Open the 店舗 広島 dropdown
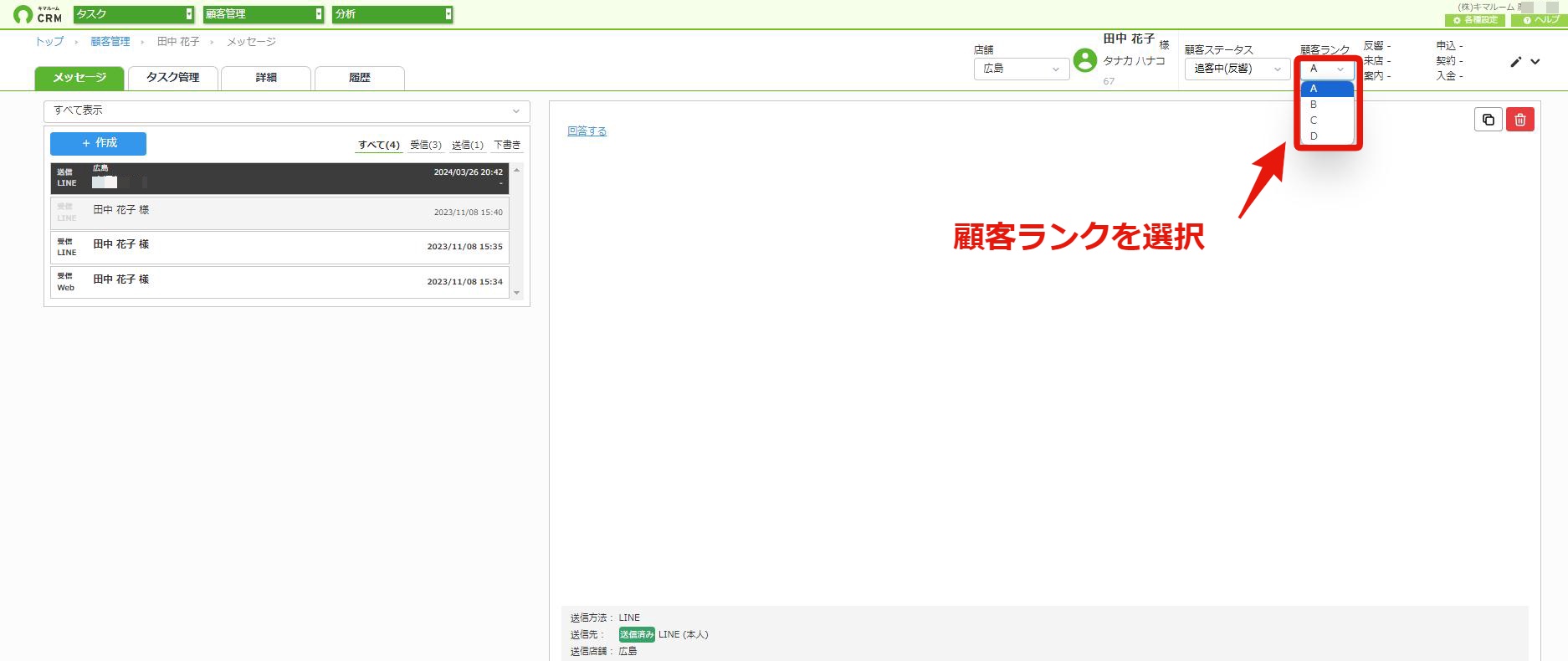 1022,69
